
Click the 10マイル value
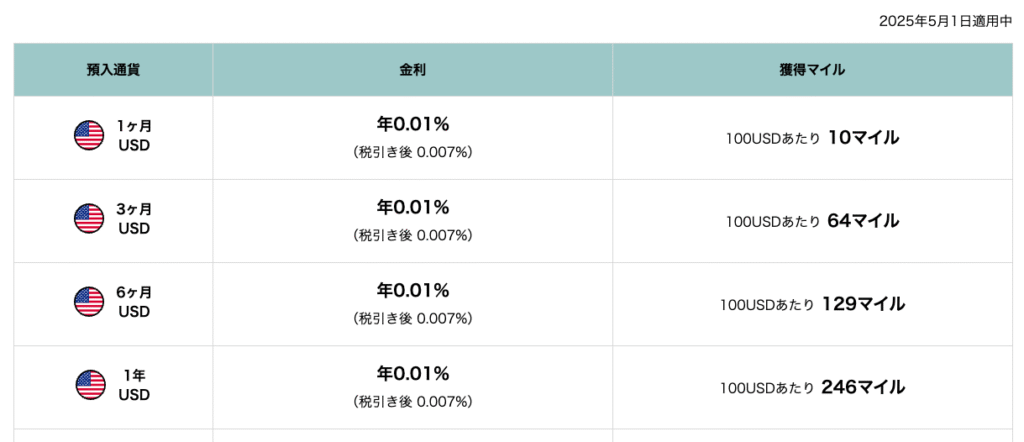(863, 138)
